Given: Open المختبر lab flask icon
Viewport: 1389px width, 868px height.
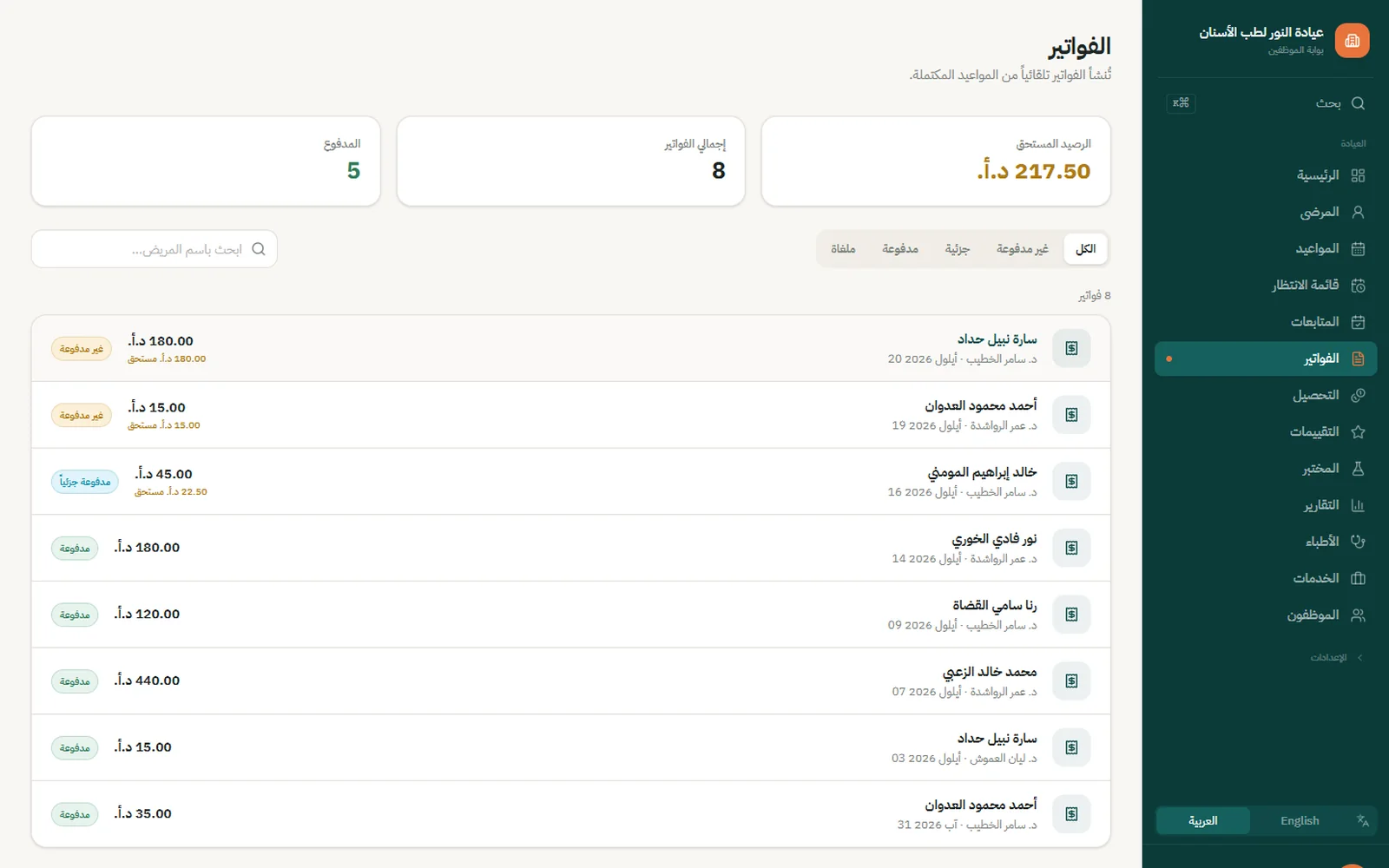Looking at the screenshot, I should (1359, 469).
